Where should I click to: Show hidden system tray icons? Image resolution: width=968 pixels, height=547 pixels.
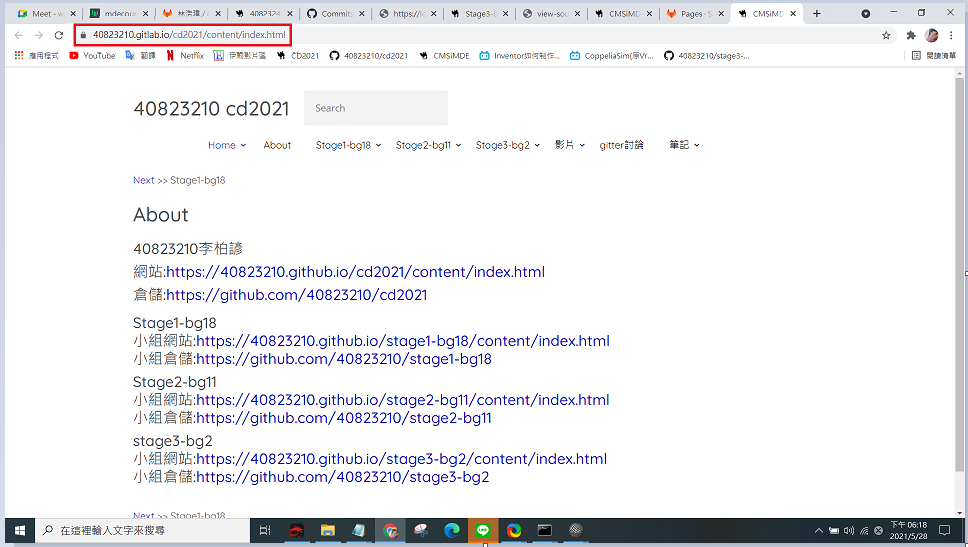tap(819, 530)
